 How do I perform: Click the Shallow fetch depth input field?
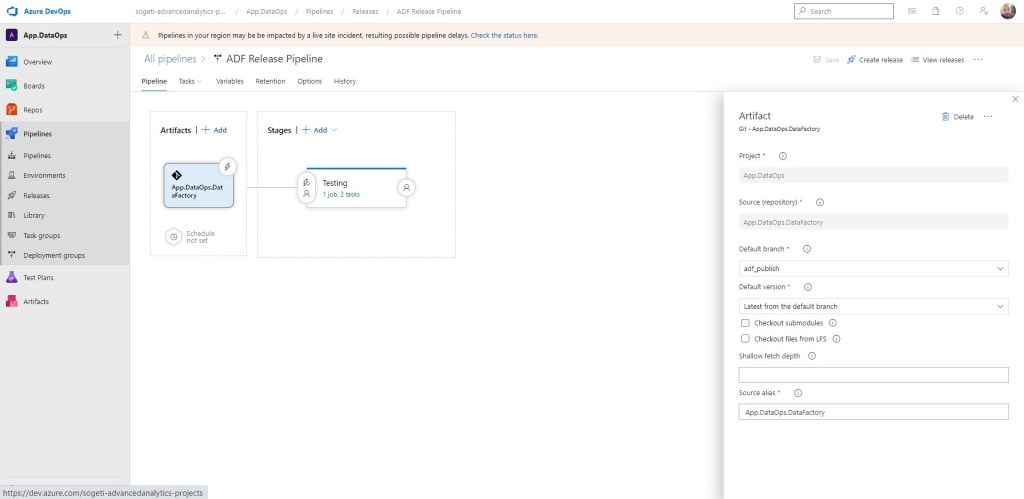pos(873,375)
